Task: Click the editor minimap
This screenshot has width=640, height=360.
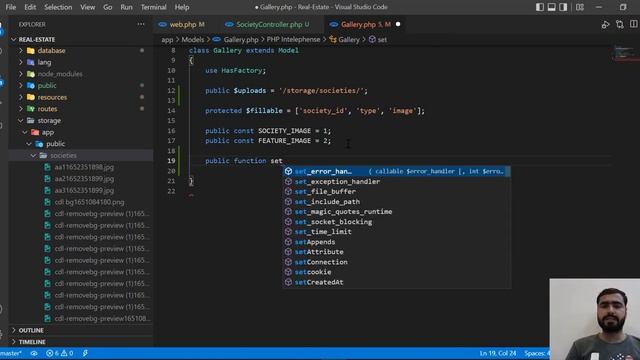Action: [625, 54]
